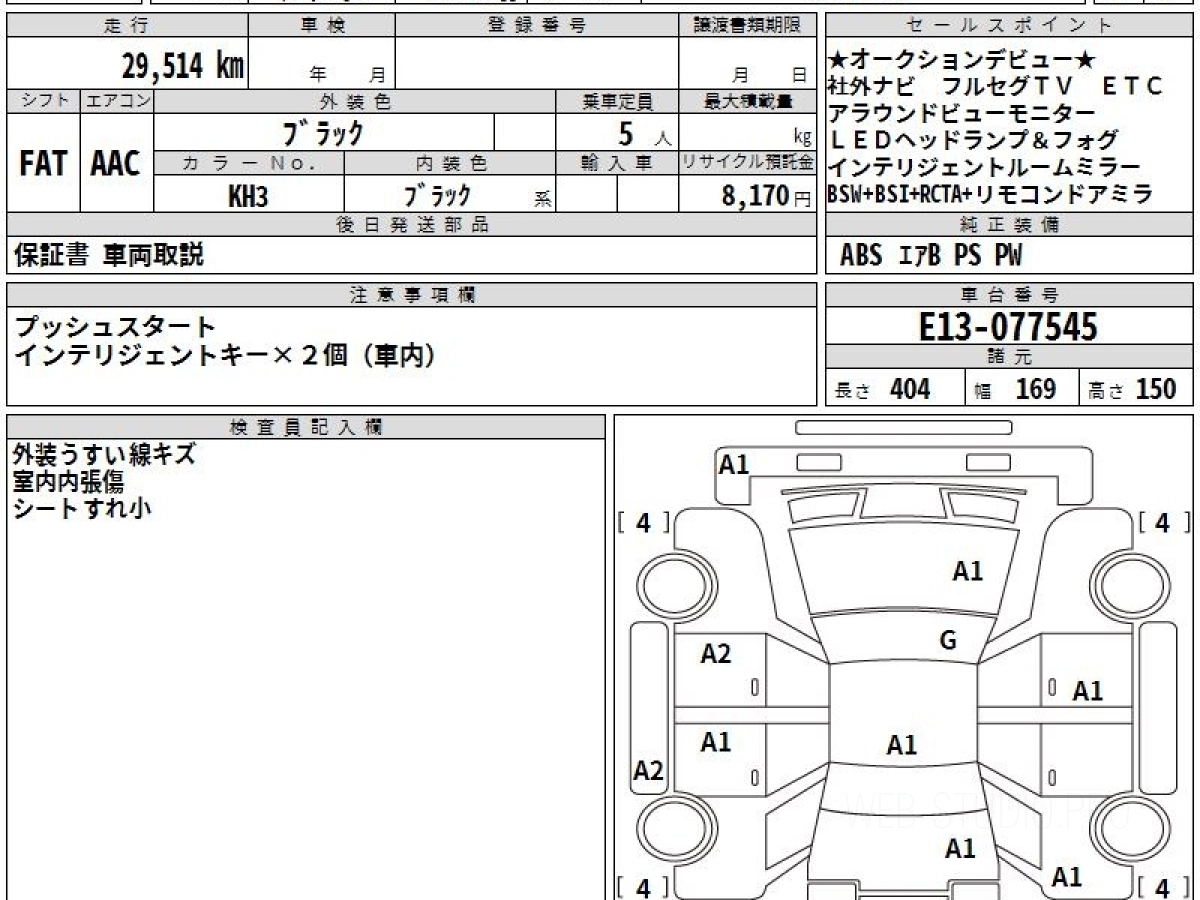This screenshot has height=900, width=1200.
Task: Click the chassis number E13-077545
Action: [x=1008, y=327]
